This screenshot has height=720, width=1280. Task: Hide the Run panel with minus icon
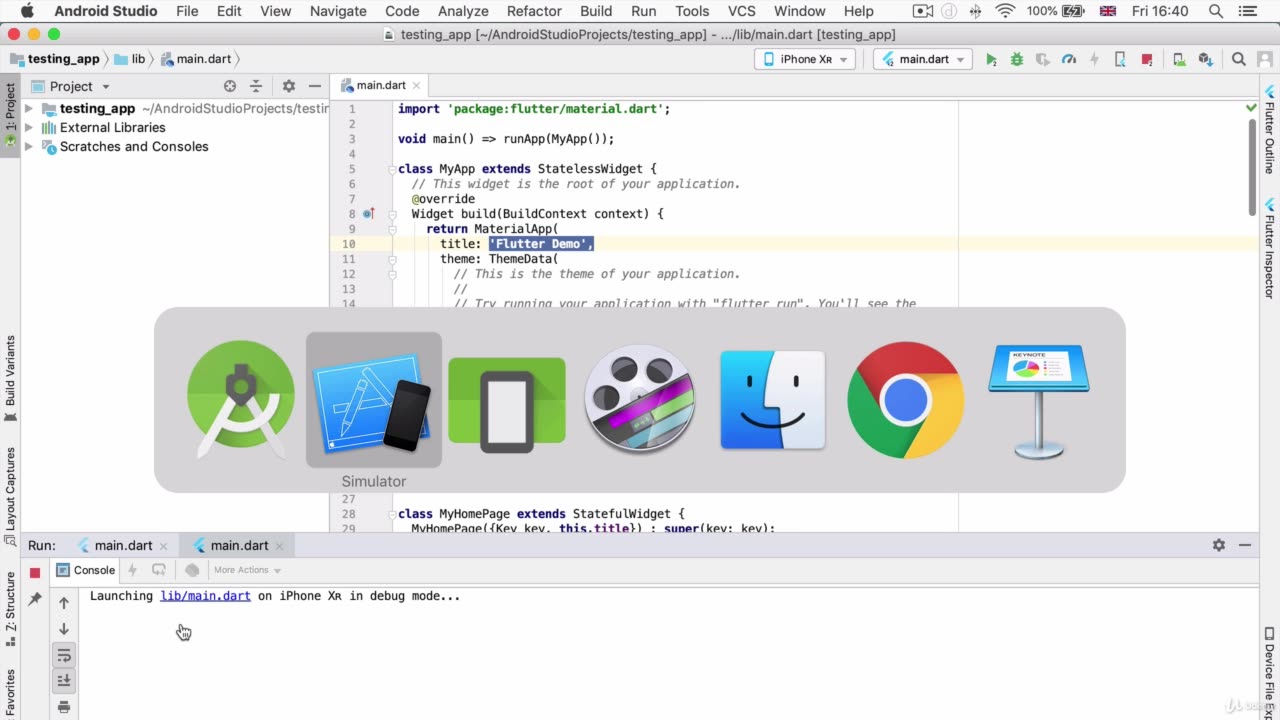pyautogui.click(x=1245, y=545)
